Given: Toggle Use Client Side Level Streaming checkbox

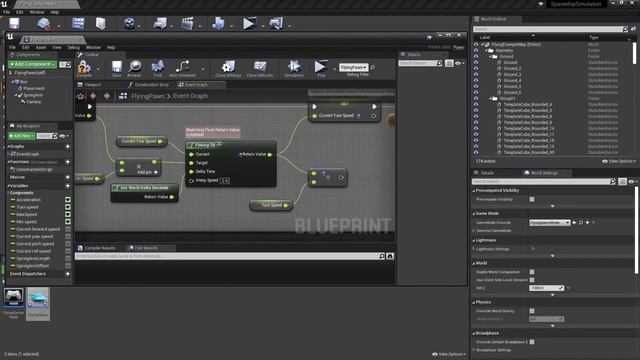Looking at the screenshot, I should pos(532,280).
